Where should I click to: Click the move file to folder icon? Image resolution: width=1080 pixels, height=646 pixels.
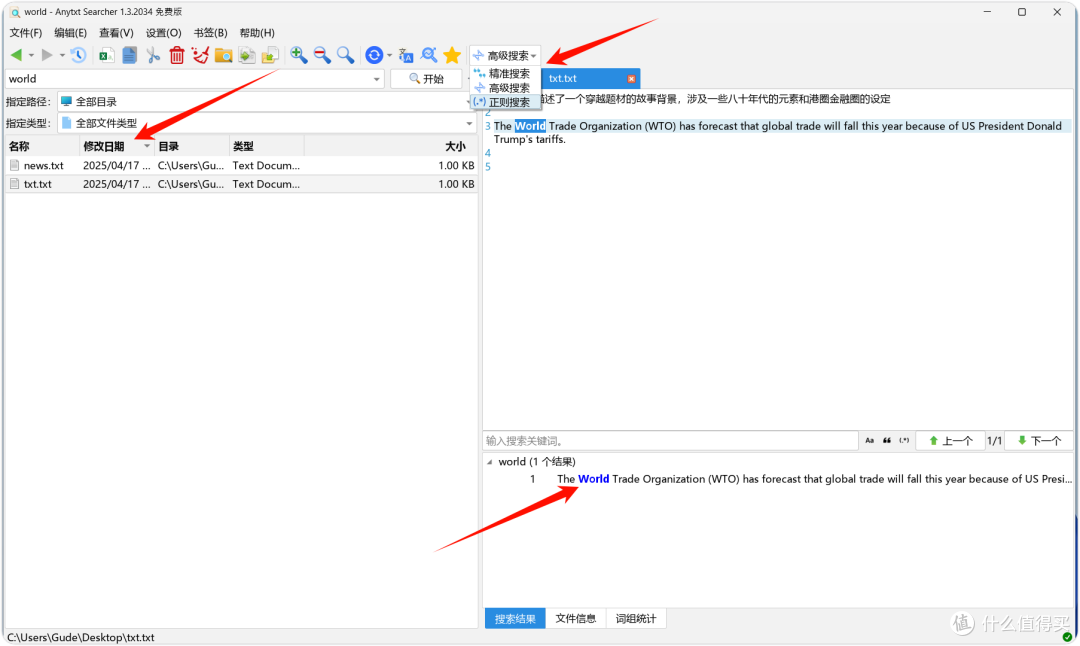(270, 55)
